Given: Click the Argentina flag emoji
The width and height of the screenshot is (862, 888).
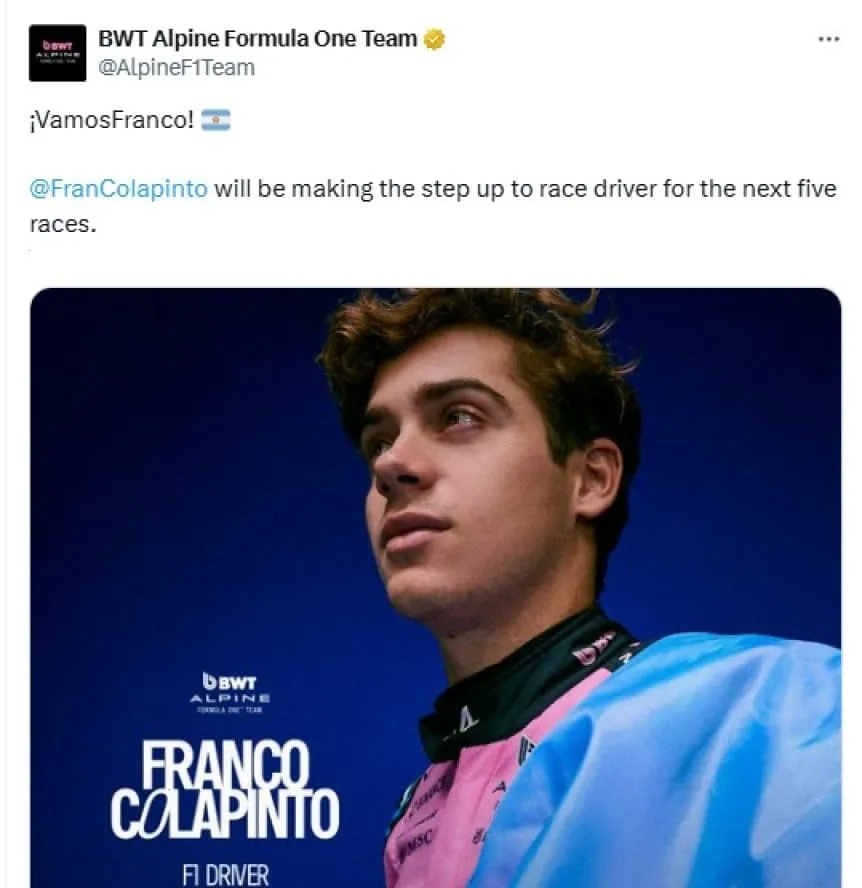Looking at the screenshot, I should point(216,120).
